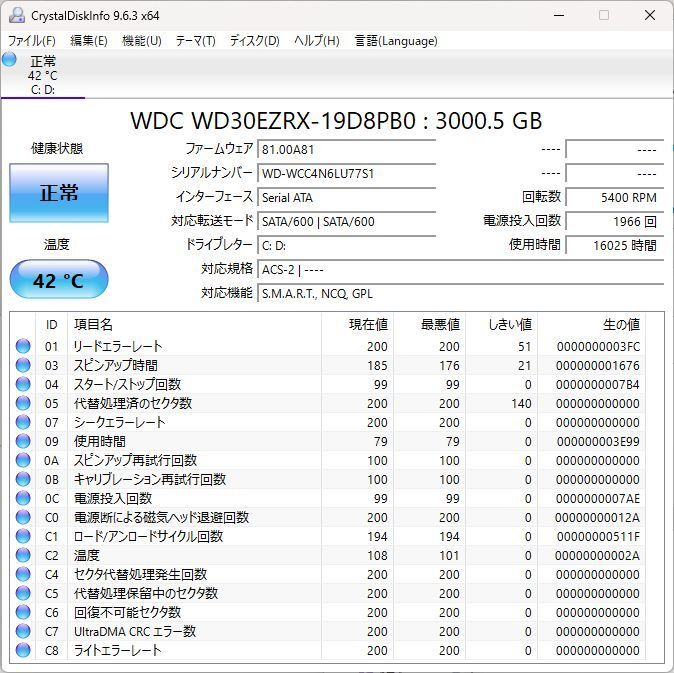Open the 編集(E) menu
This screenshot has width=674, height=673.
[x=89, y=41]
